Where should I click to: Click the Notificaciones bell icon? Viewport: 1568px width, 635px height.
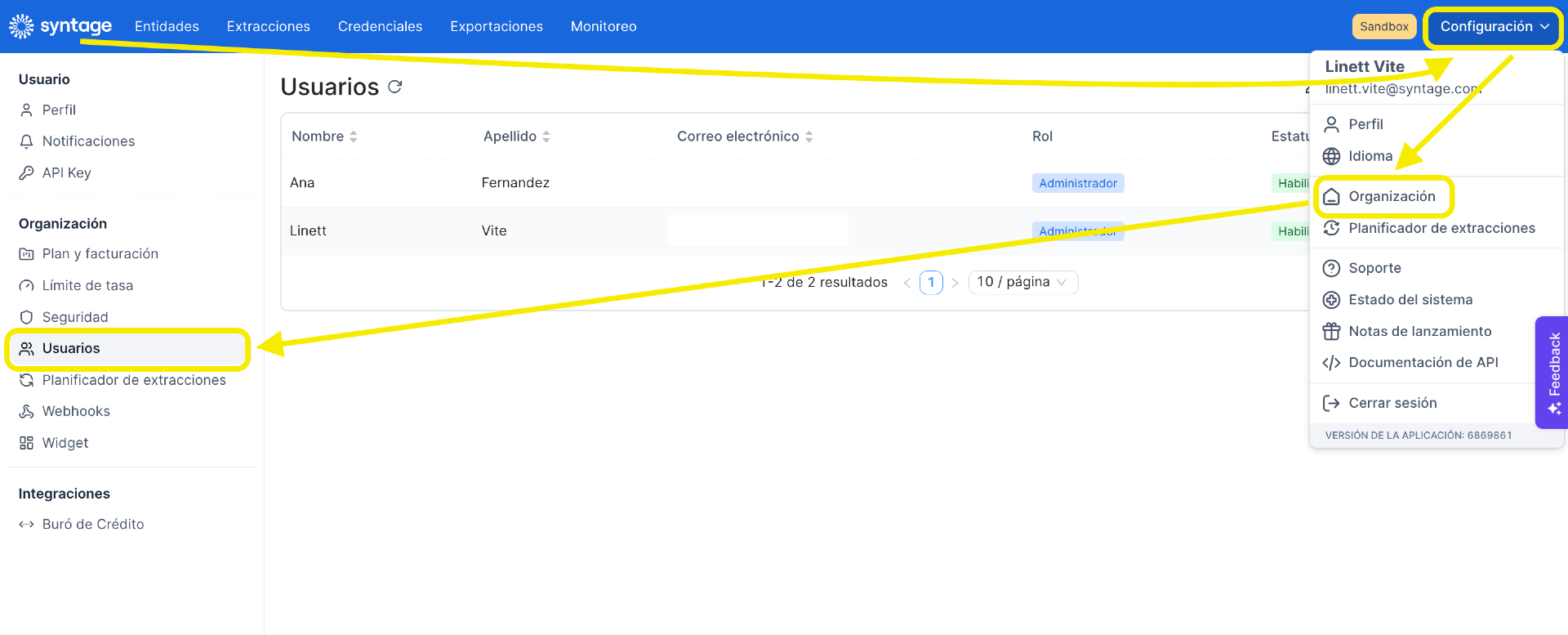tap(26, 141)
